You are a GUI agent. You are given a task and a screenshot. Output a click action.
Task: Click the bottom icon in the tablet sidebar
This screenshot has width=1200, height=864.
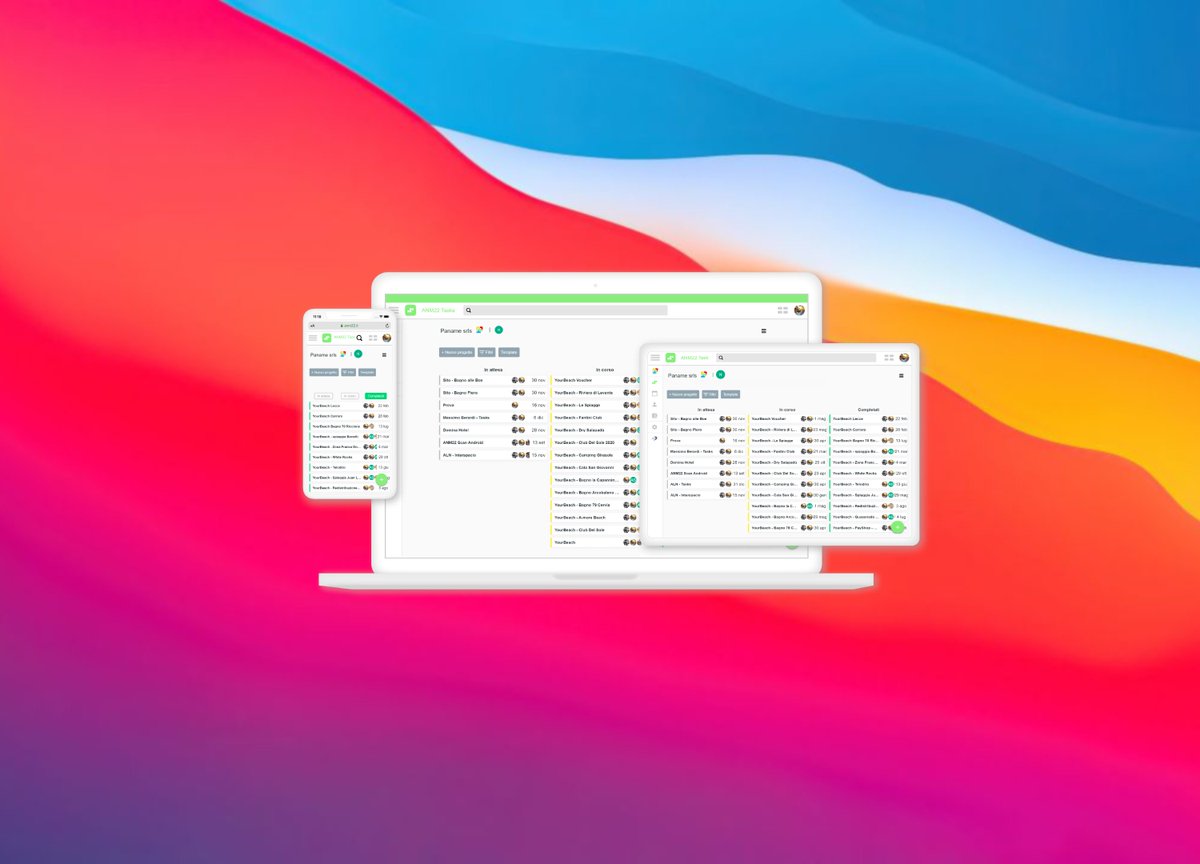pyautogui.click(x=655, y=438)
